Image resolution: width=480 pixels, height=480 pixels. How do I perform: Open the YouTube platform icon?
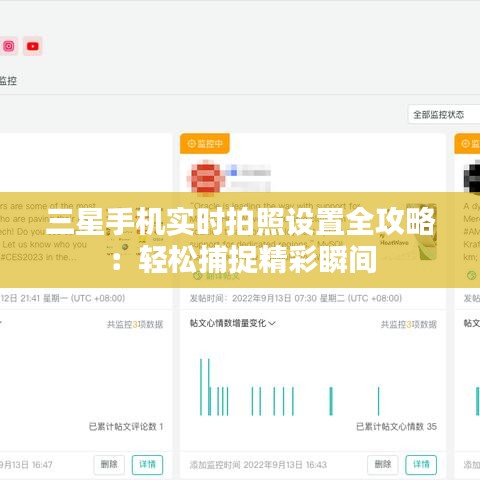tap(33, 46)
